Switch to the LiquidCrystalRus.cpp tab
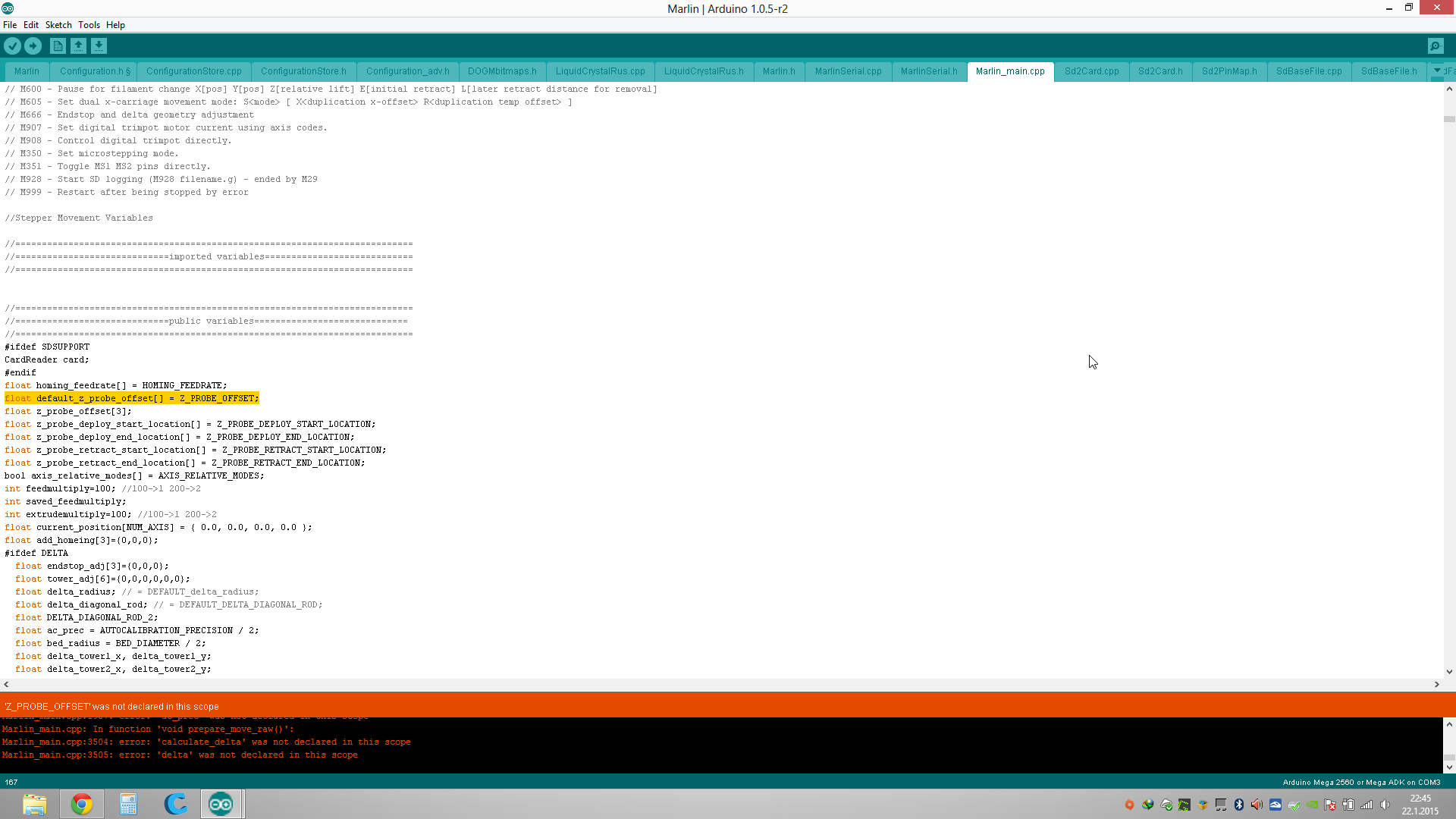1456x819 pixels. [x=601, y=71]
